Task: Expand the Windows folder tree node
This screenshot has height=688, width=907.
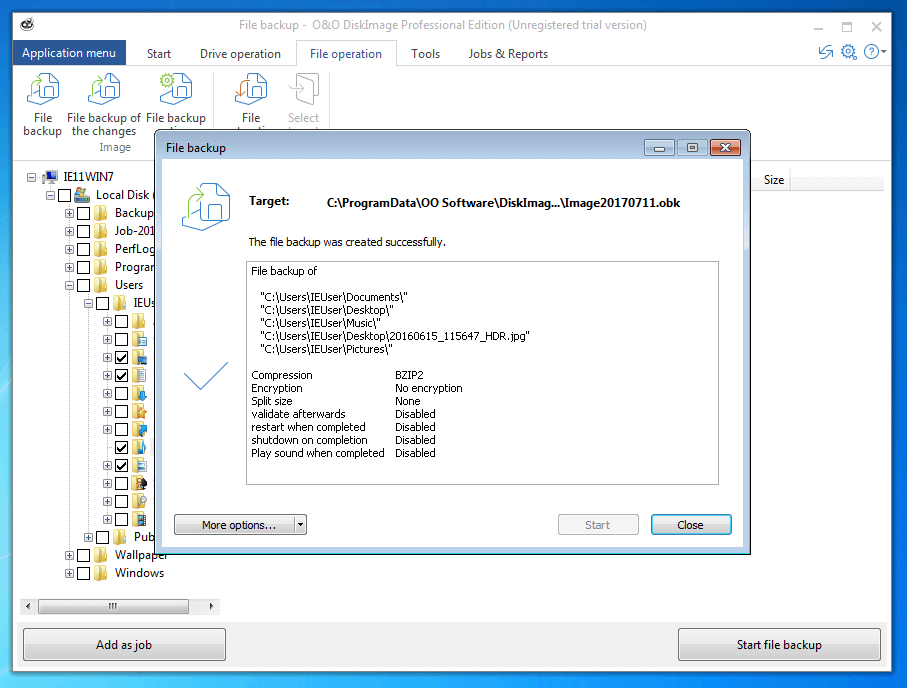Action: click(x=69, y=573)
